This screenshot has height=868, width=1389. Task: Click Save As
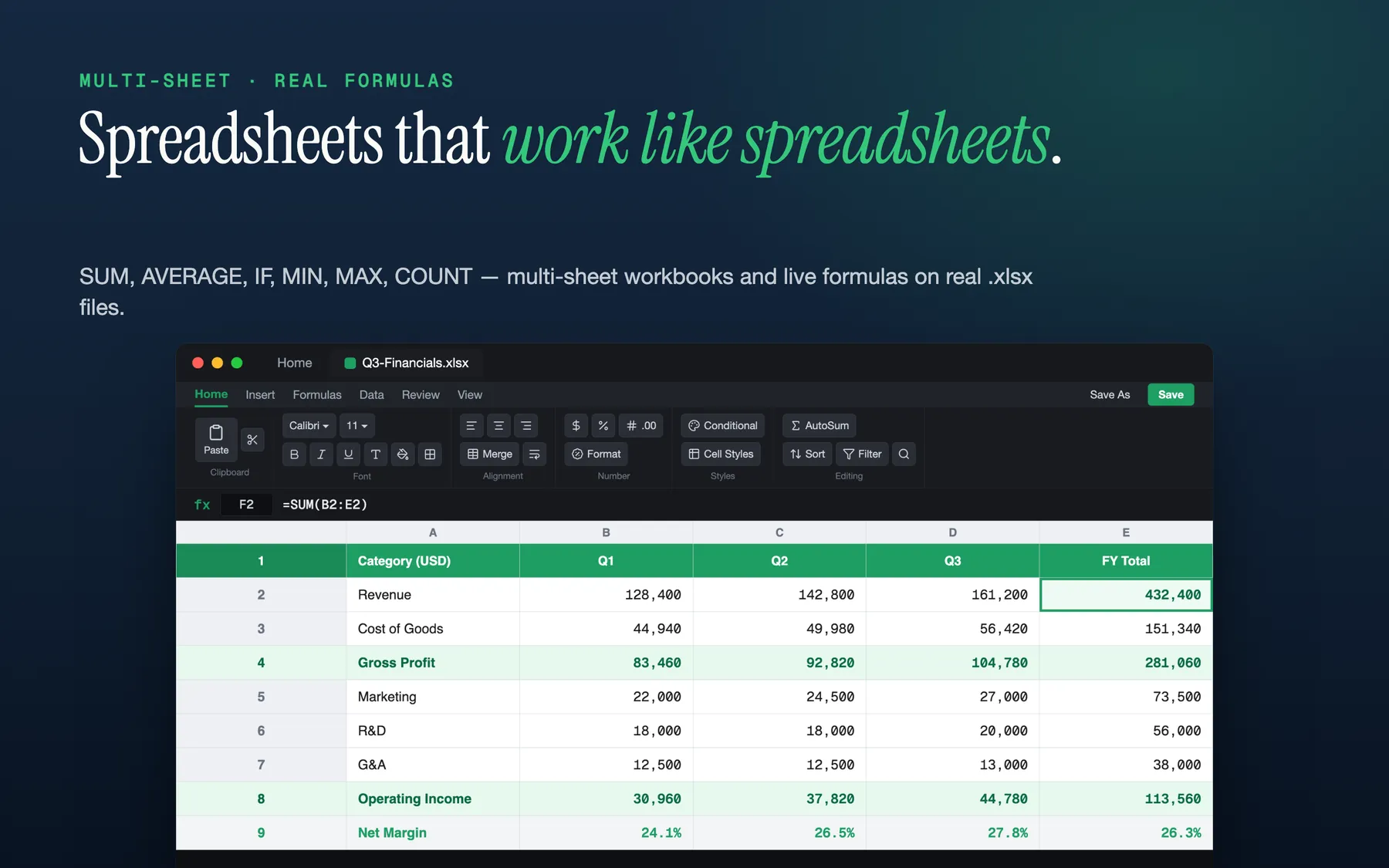(1110, 395)
